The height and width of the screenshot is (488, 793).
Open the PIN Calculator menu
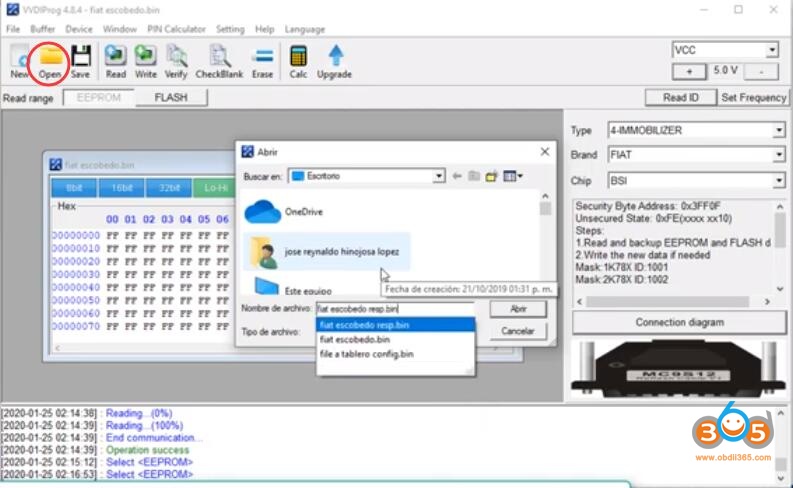tap(176, 29)
